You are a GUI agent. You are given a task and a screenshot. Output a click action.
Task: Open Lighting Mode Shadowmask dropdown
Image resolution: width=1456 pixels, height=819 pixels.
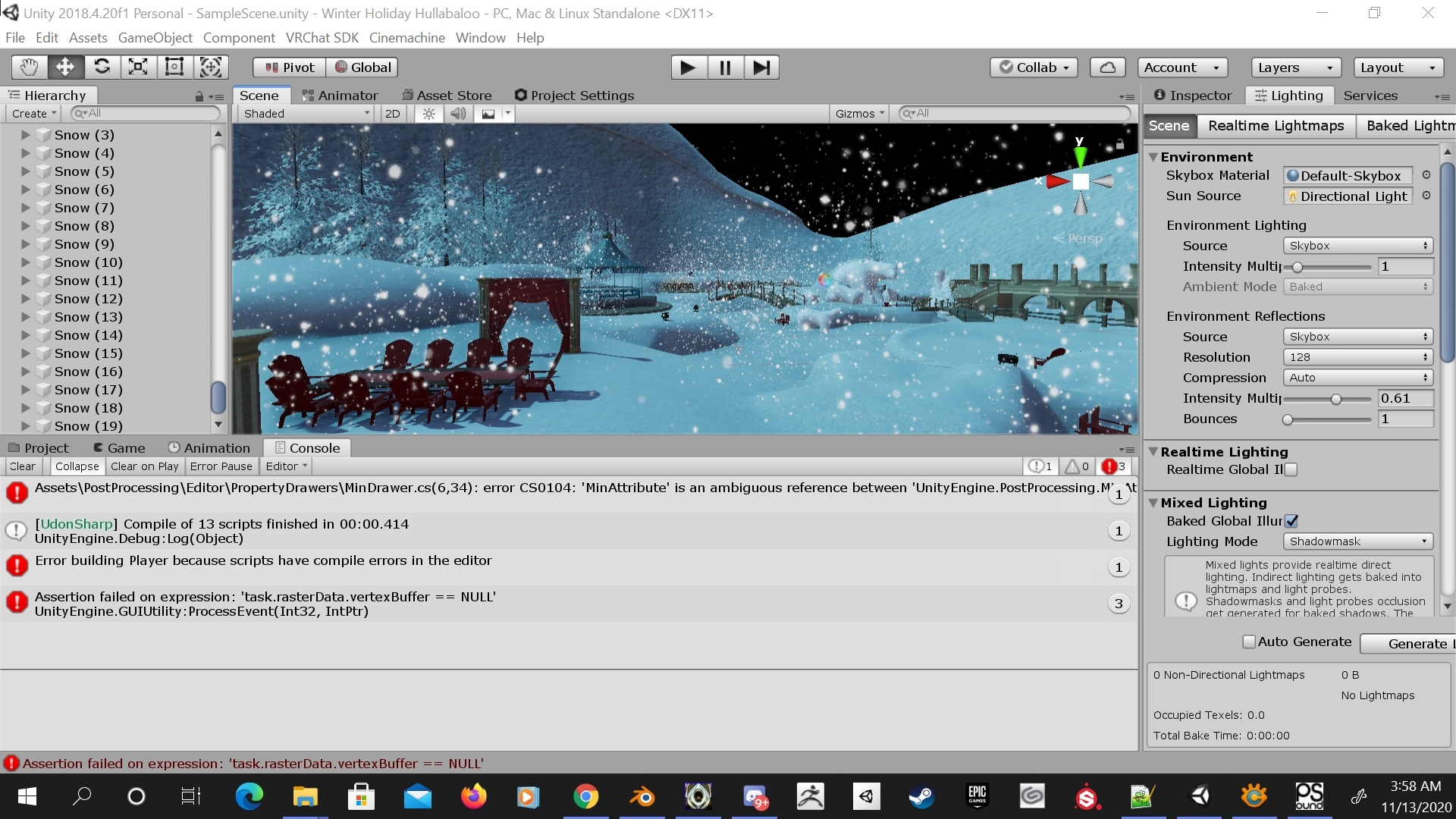point(1357,541)
